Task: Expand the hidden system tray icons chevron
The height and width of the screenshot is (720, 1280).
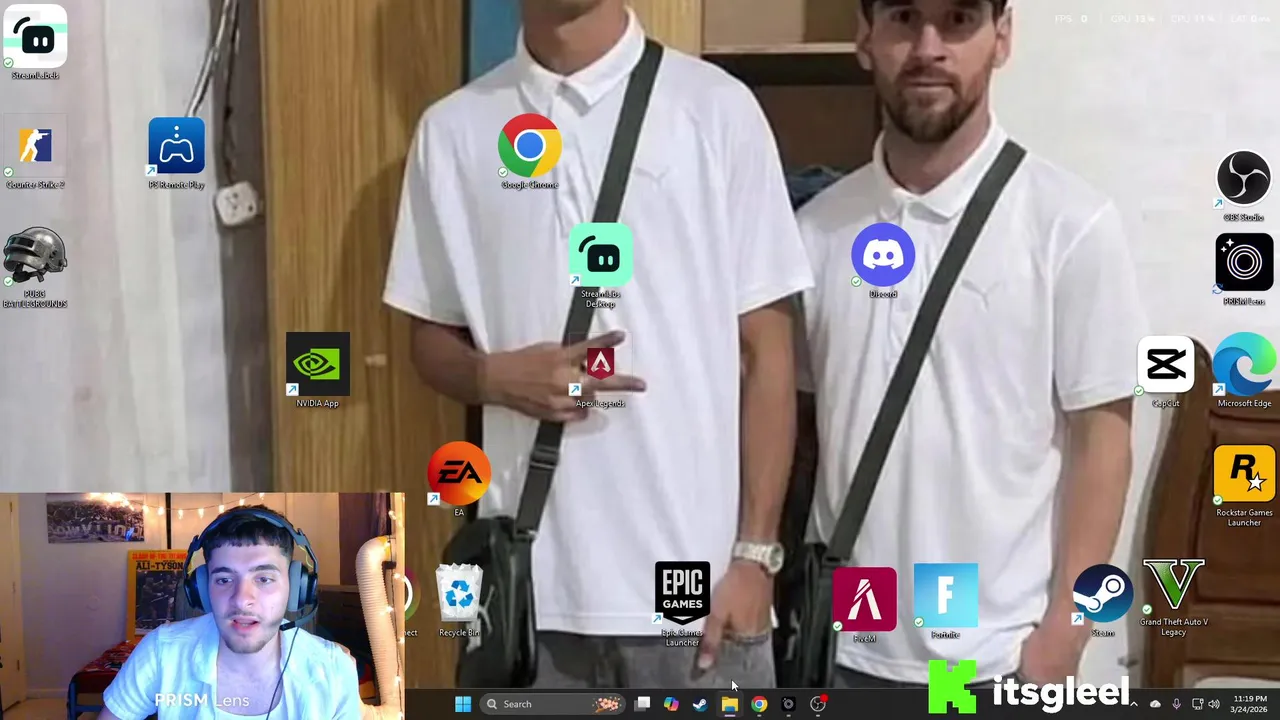Action: pos(1133,704)
